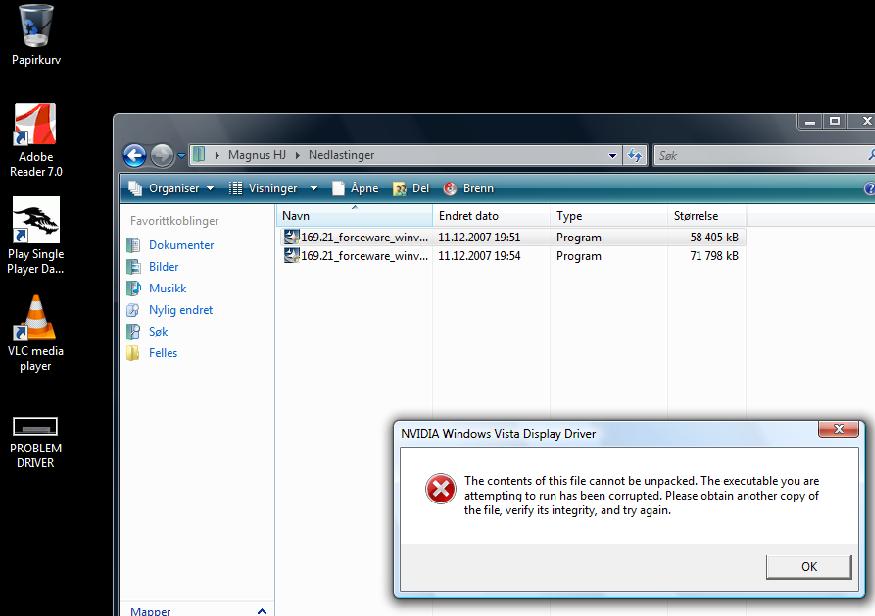Open Dokumenter favorite link

(181, 245)
